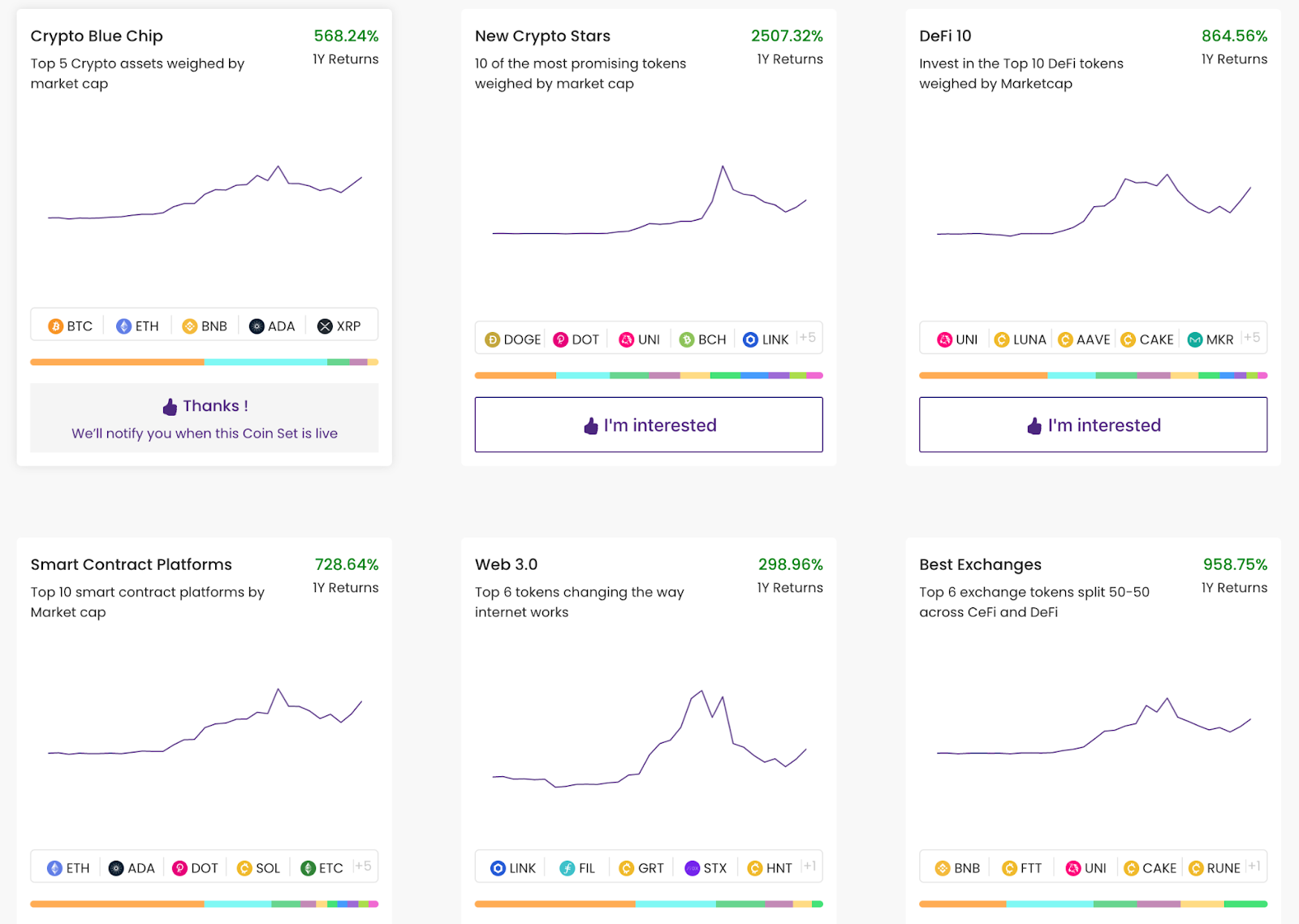Click the orange segment of Crypto Blue Chip allocation bar
Image resolution: width=1299 pixels, height=924 pixels.
[117, 362]
